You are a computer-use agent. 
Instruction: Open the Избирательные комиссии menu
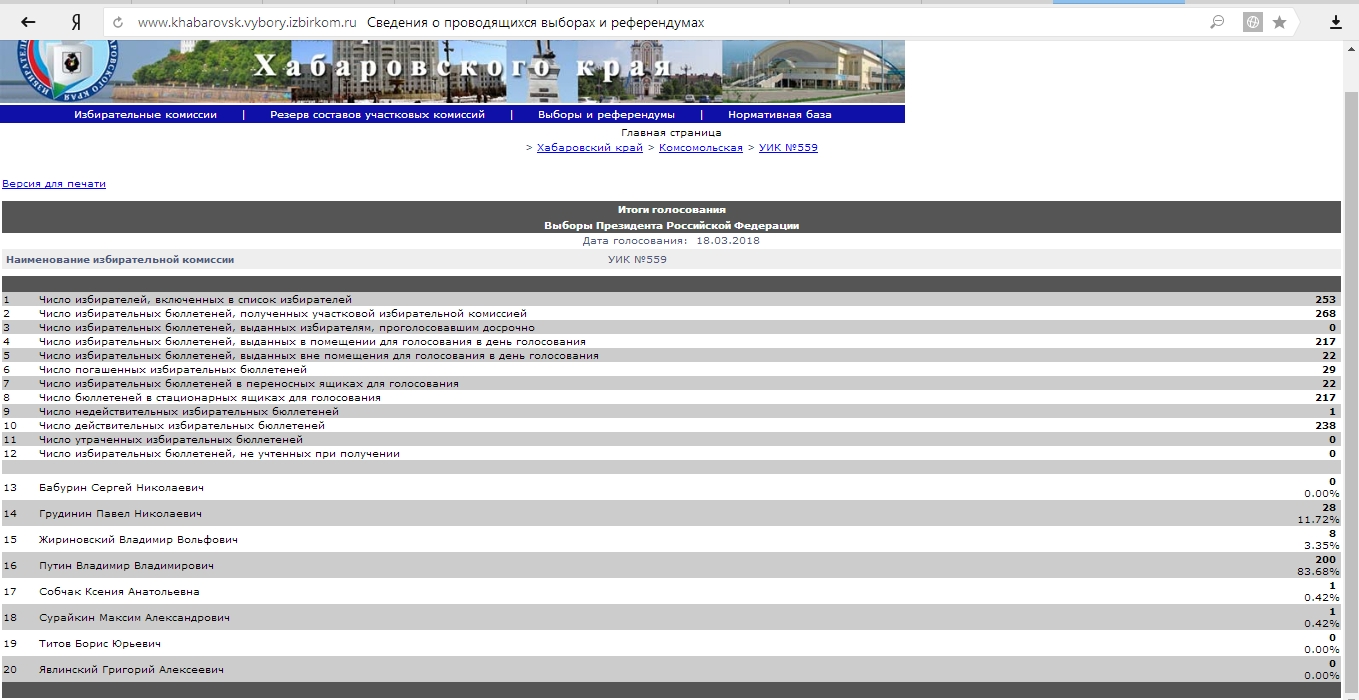tap(145, 114)
